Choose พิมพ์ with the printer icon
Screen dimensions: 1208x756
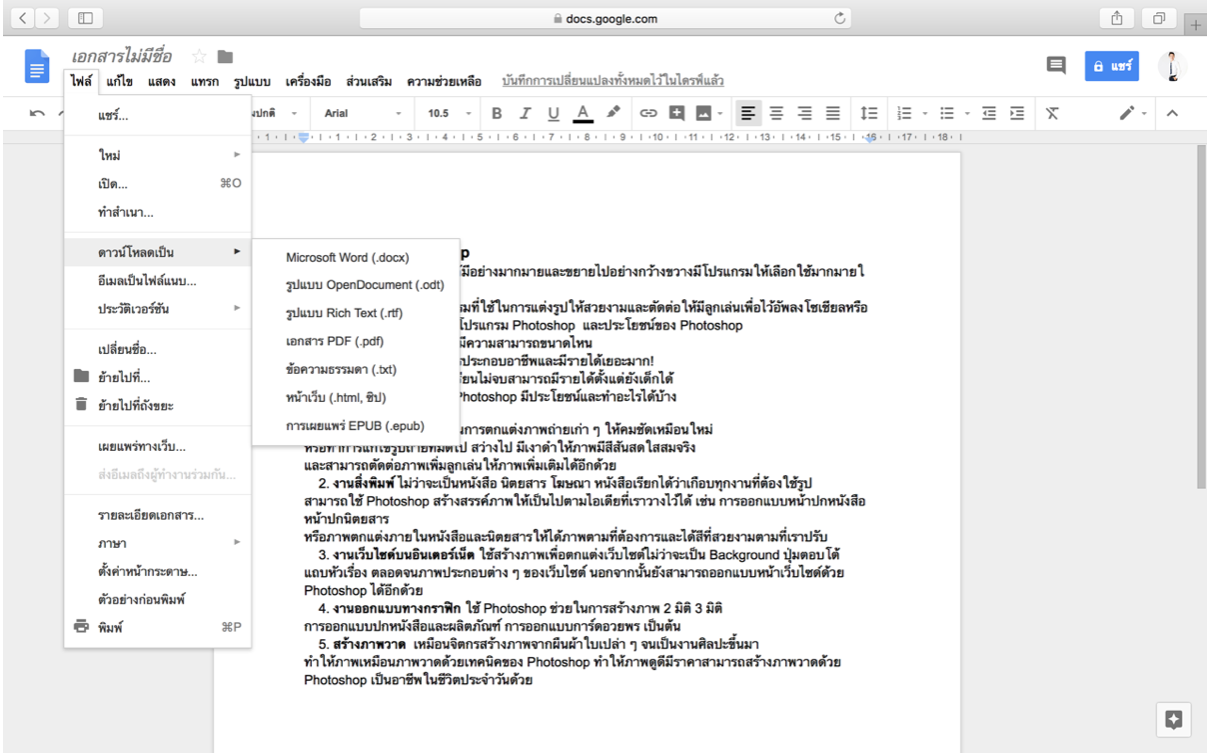click(x=157, y=627)
